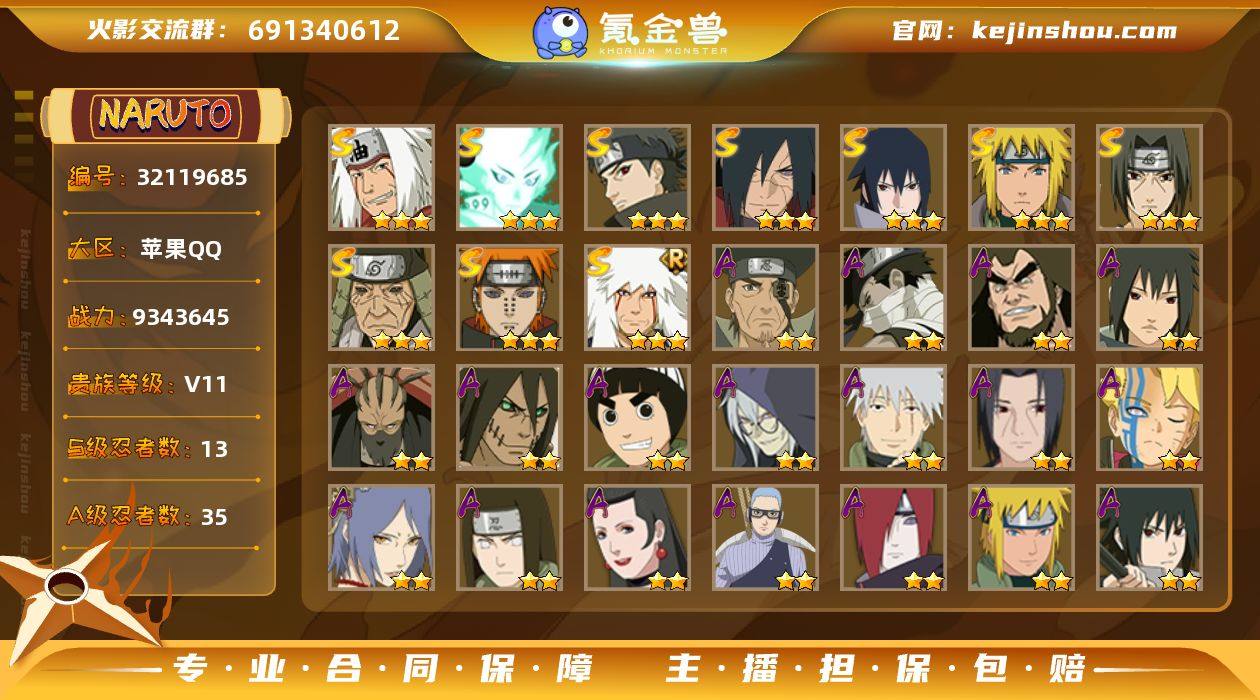1260x700 pixels.
Task: Open the kejinshou.com website link
Action: click(1074, 30)
